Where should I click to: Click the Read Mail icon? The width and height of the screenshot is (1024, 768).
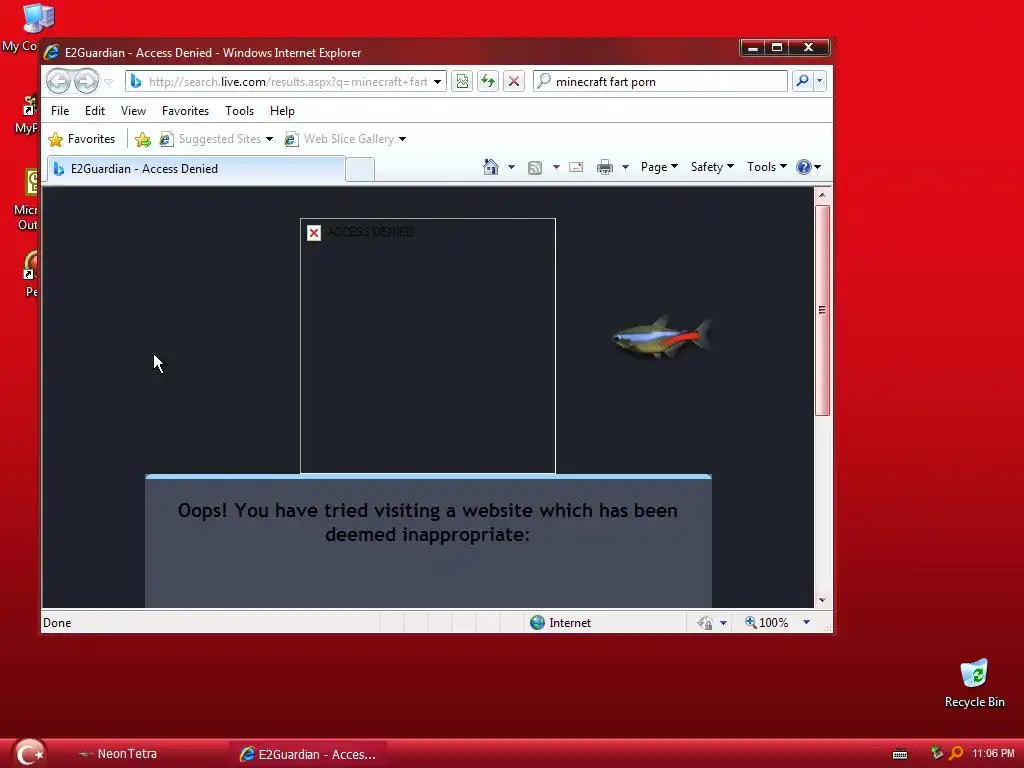click(576, 167)
